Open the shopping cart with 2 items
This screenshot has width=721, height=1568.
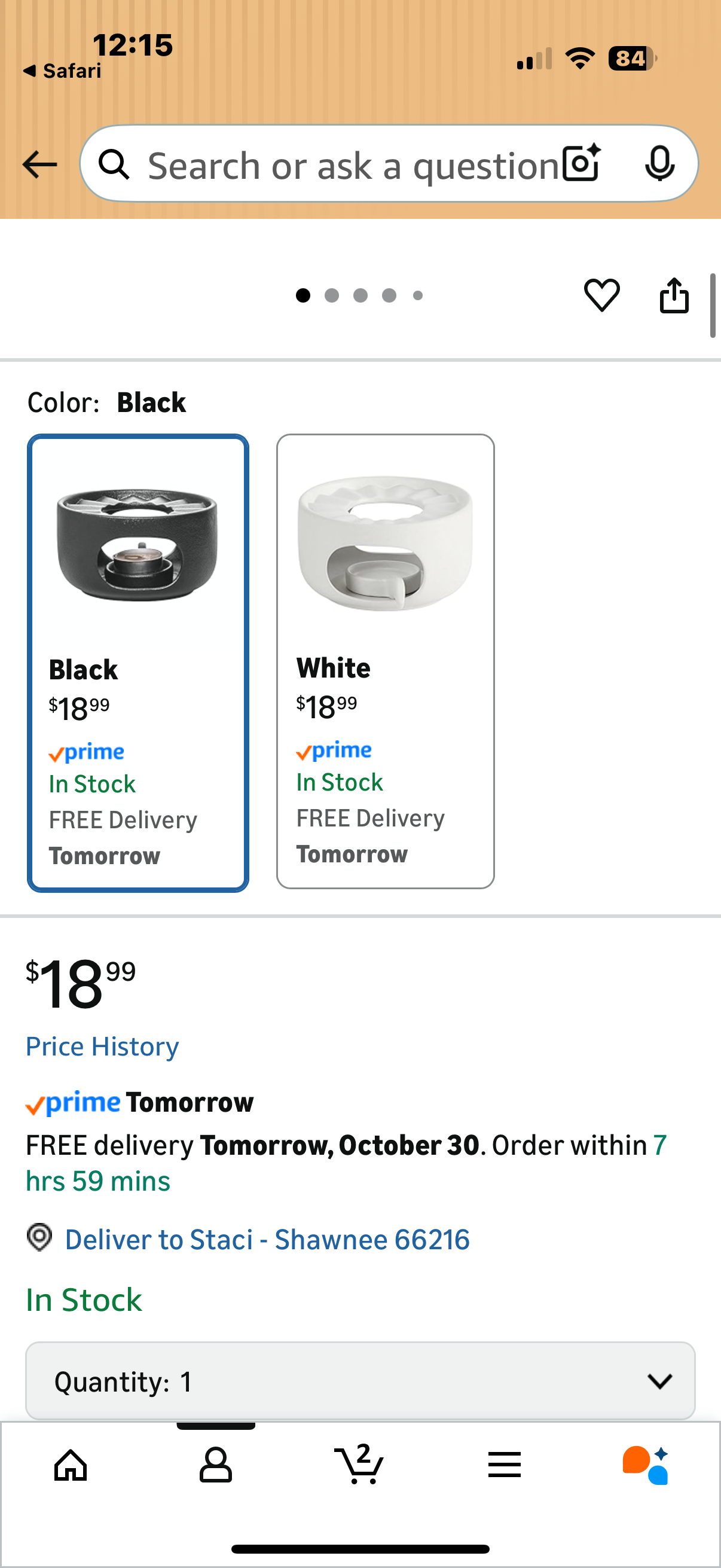click(359, 1465)
